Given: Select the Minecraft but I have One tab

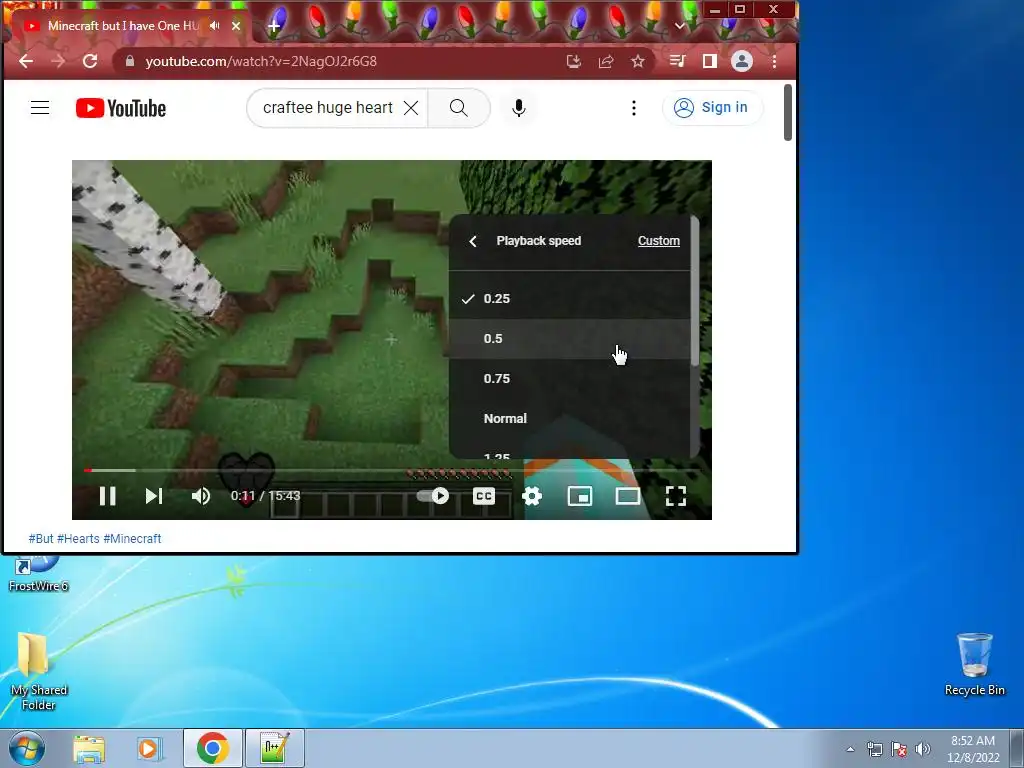Looking at the screenshot, I should (124, 26).
